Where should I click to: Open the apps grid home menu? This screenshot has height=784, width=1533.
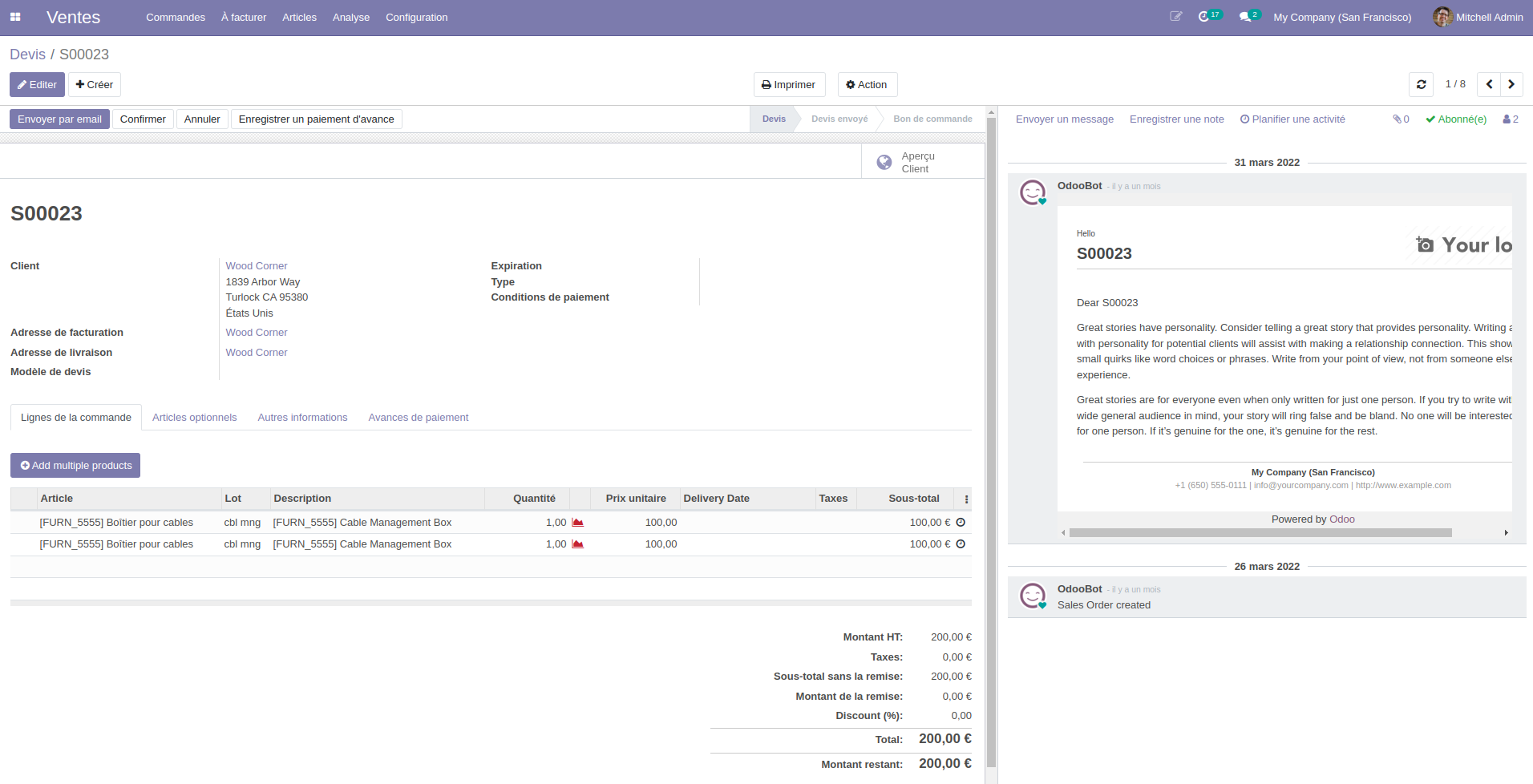pyautogui.click(x=15, y=17)
